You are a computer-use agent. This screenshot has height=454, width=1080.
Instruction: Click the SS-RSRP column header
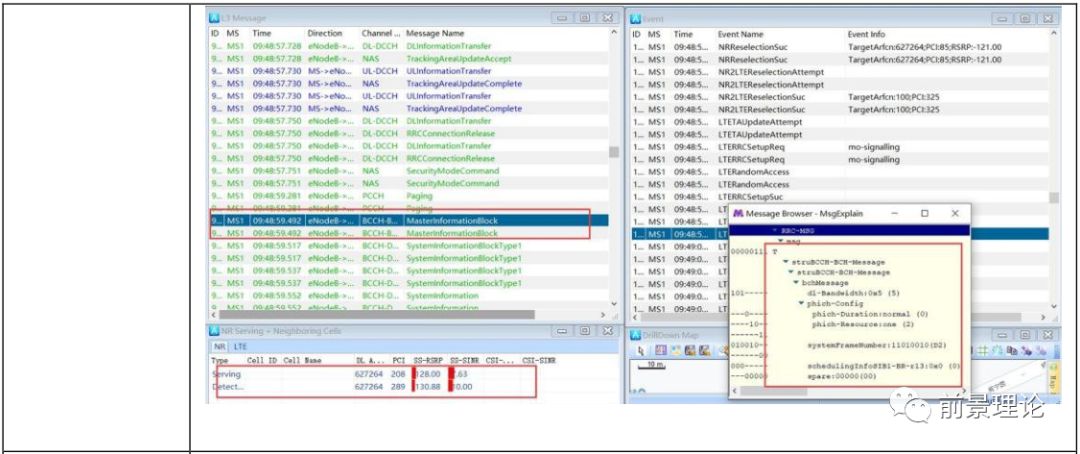[428, 360]
